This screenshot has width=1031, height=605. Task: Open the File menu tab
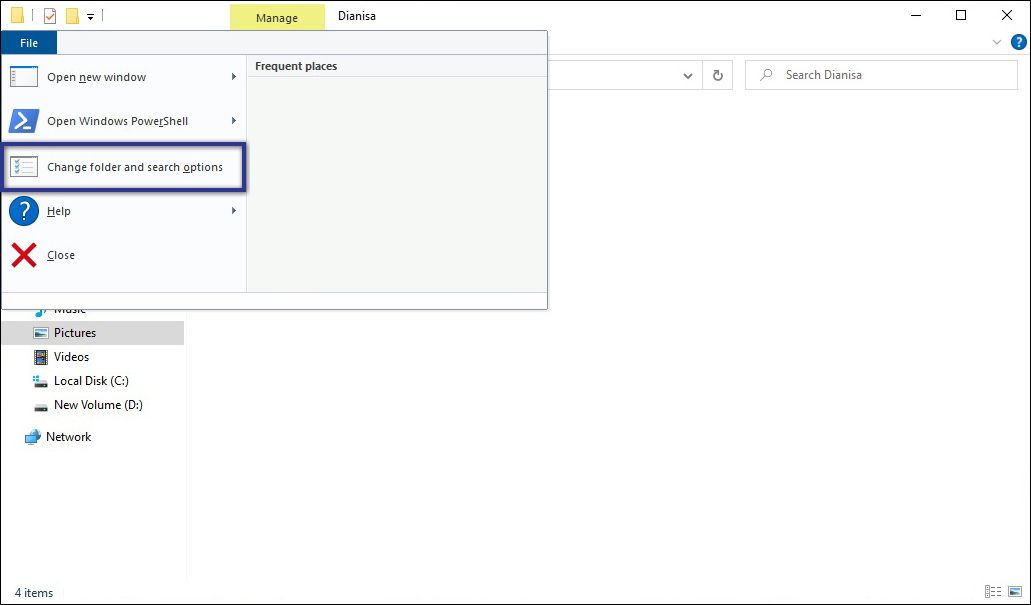pyautogui.click(x=28, y=42)
